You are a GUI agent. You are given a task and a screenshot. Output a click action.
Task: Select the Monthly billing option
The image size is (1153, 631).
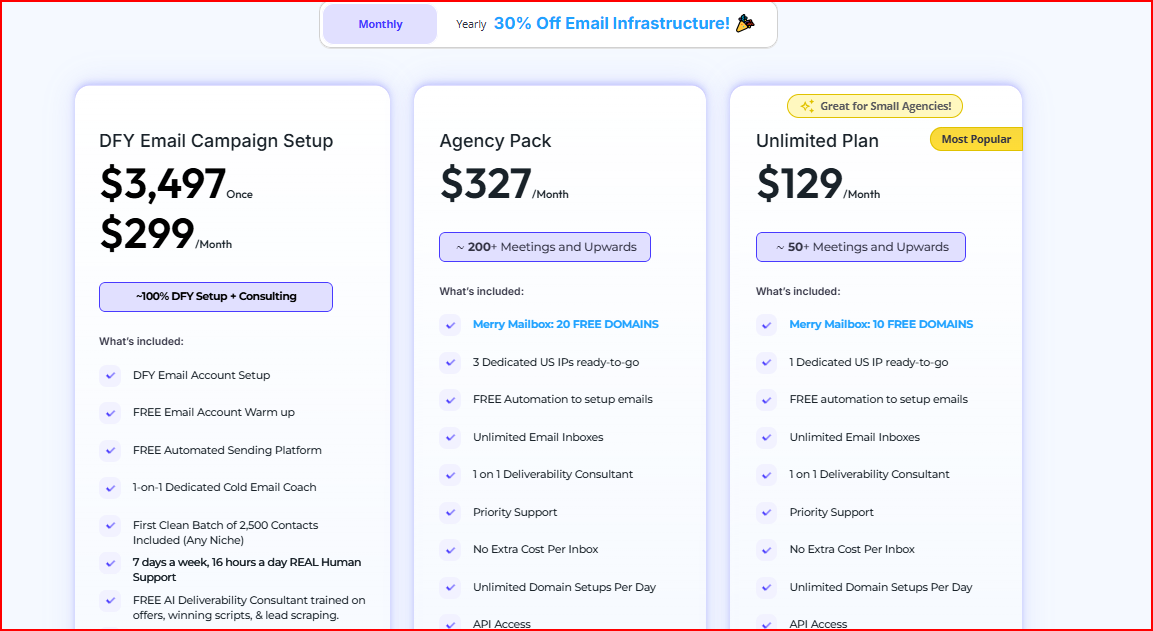pyautogui.click(x=380, y=23)
